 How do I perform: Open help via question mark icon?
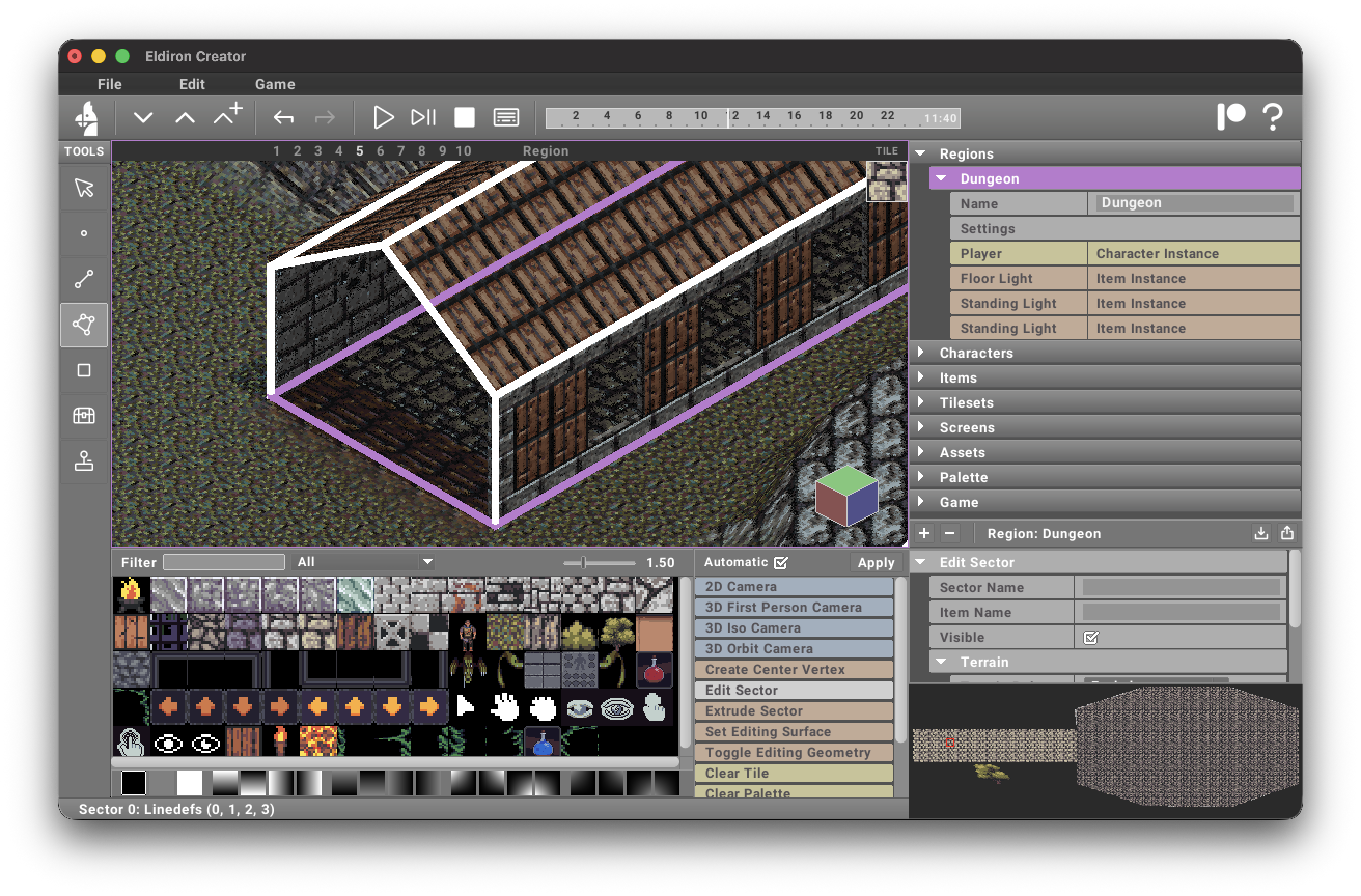click(1272, 117)
